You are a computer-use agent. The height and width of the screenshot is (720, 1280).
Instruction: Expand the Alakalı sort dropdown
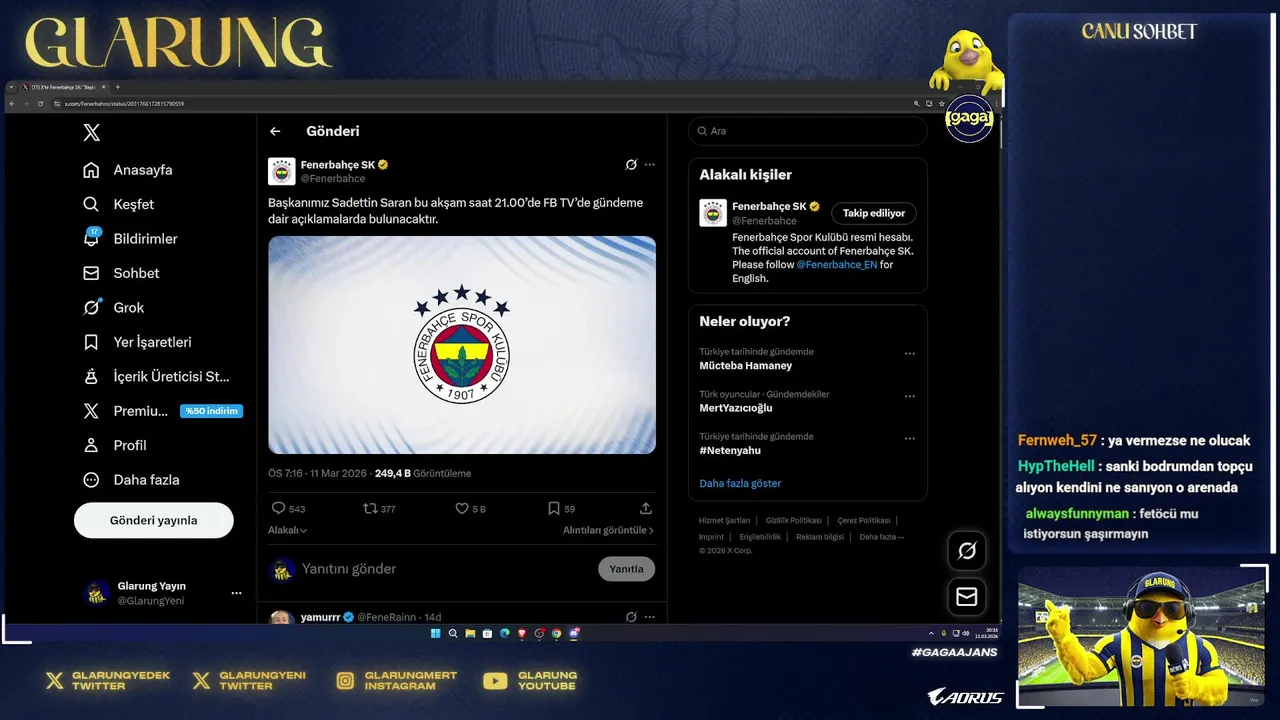pos(288,530)
